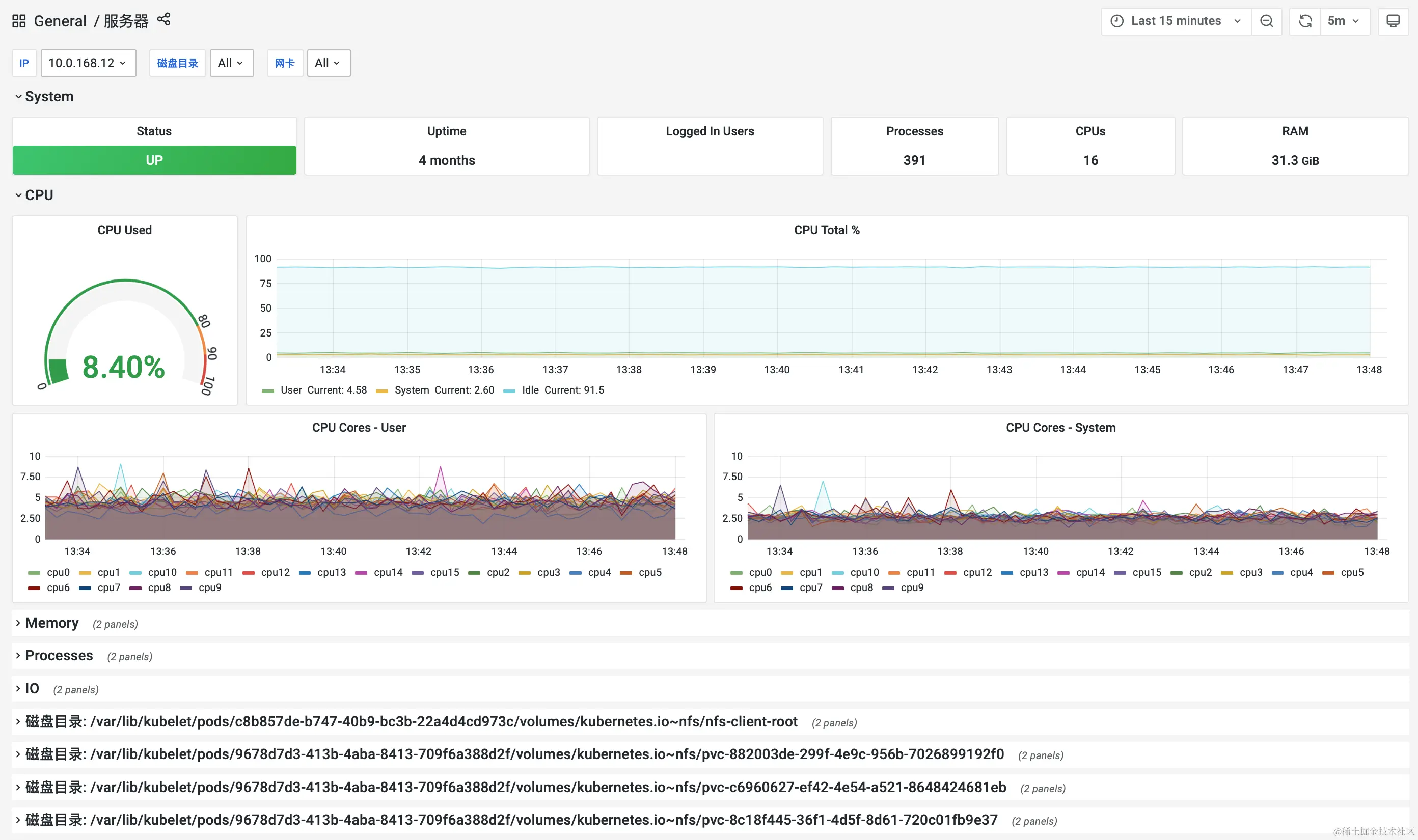
Task: Click the clock icon in time picker
Action: pyautogui.click(x=1117, y=21)
